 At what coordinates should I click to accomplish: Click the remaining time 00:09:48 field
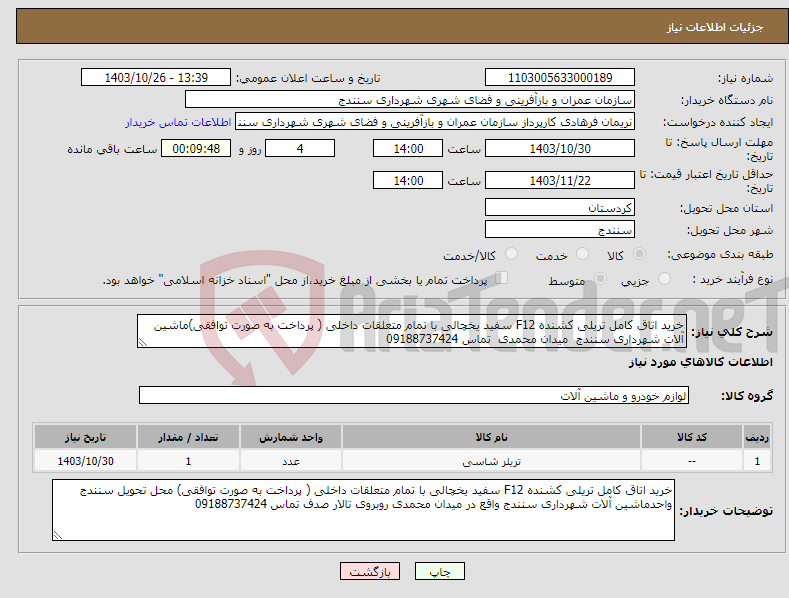pyautogui.click(x=196, y=148)
